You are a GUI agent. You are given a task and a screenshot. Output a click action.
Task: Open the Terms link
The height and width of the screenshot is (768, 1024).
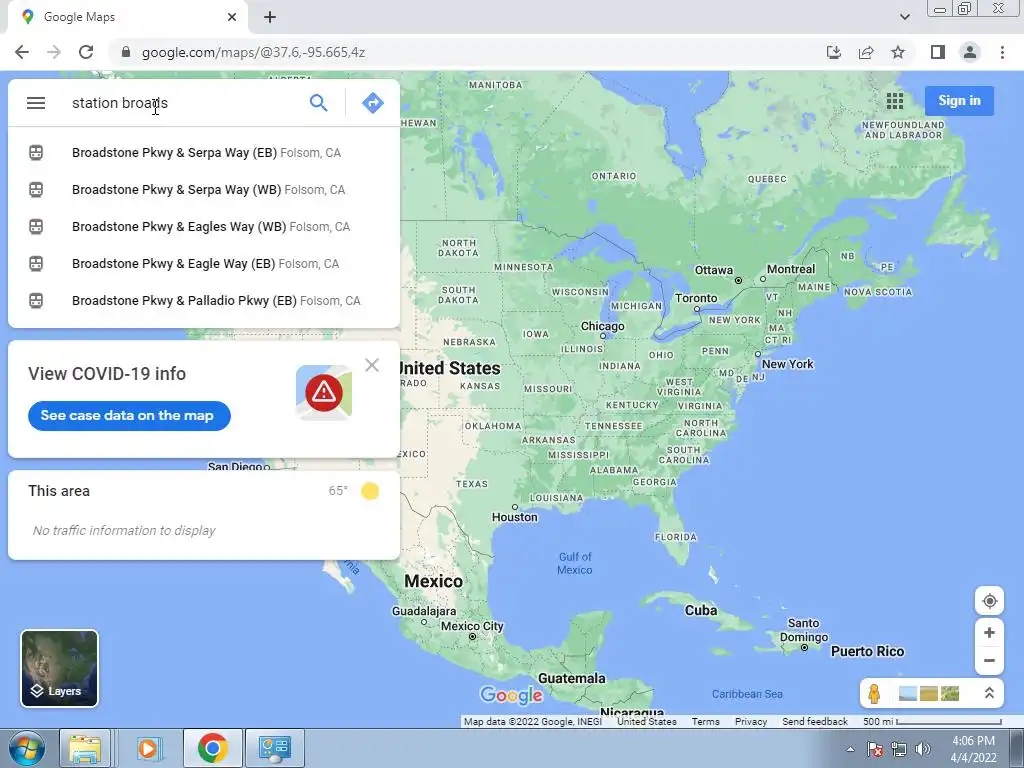coord(705,722)
